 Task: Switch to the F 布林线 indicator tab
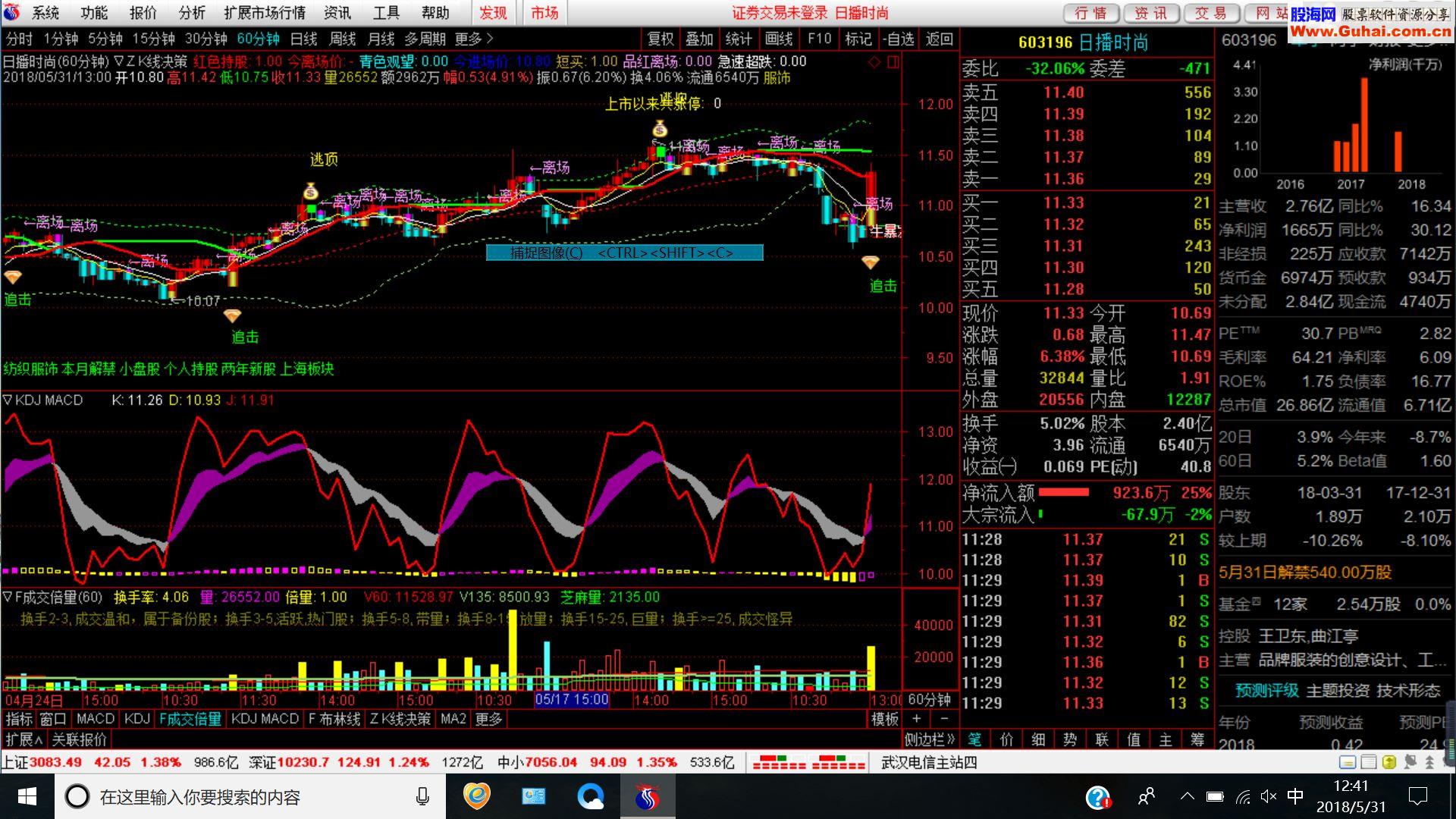pos(334,719)
